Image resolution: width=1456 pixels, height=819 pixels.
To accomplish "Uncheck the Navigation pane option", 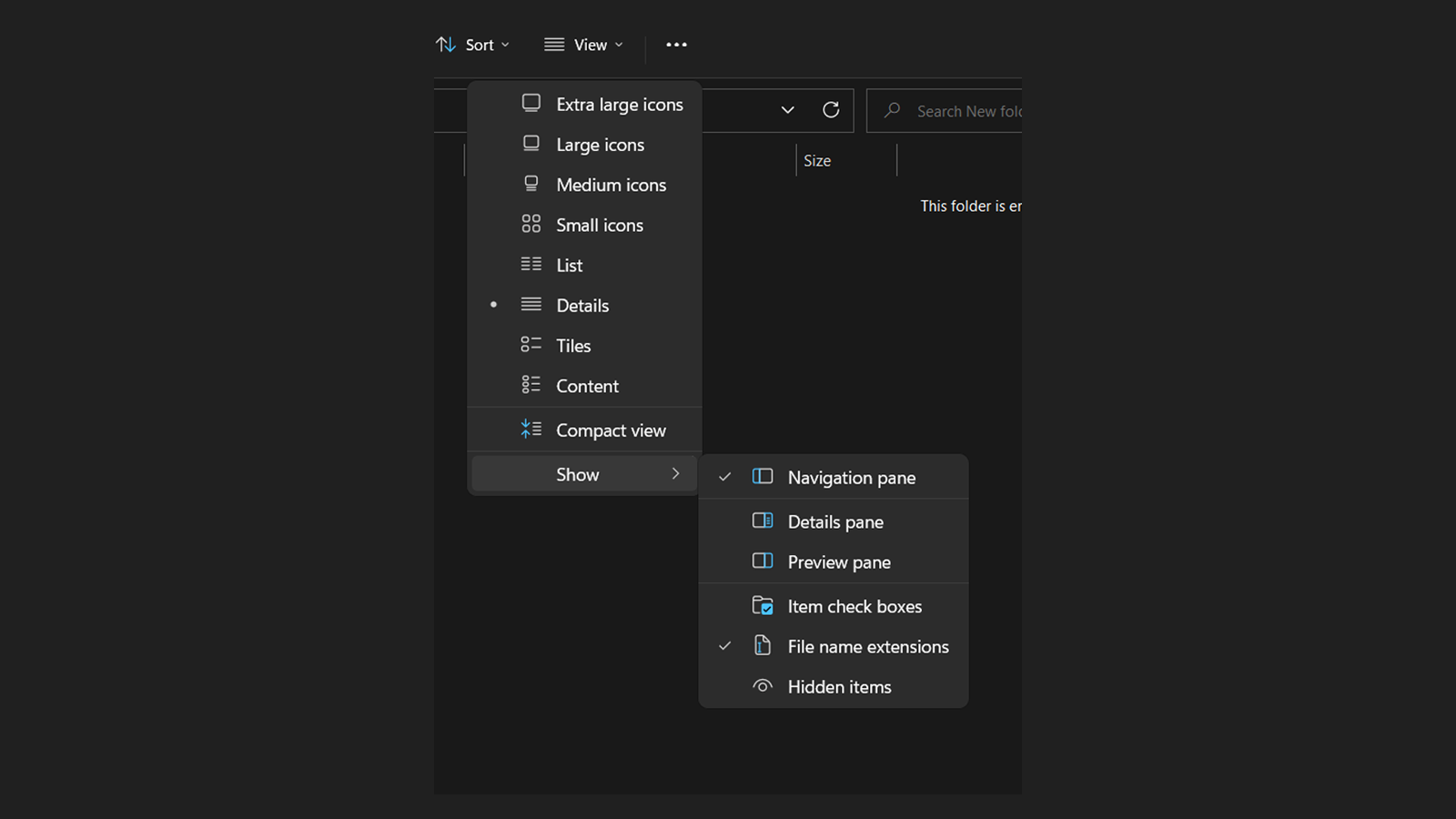I will [x=834, y=477].
